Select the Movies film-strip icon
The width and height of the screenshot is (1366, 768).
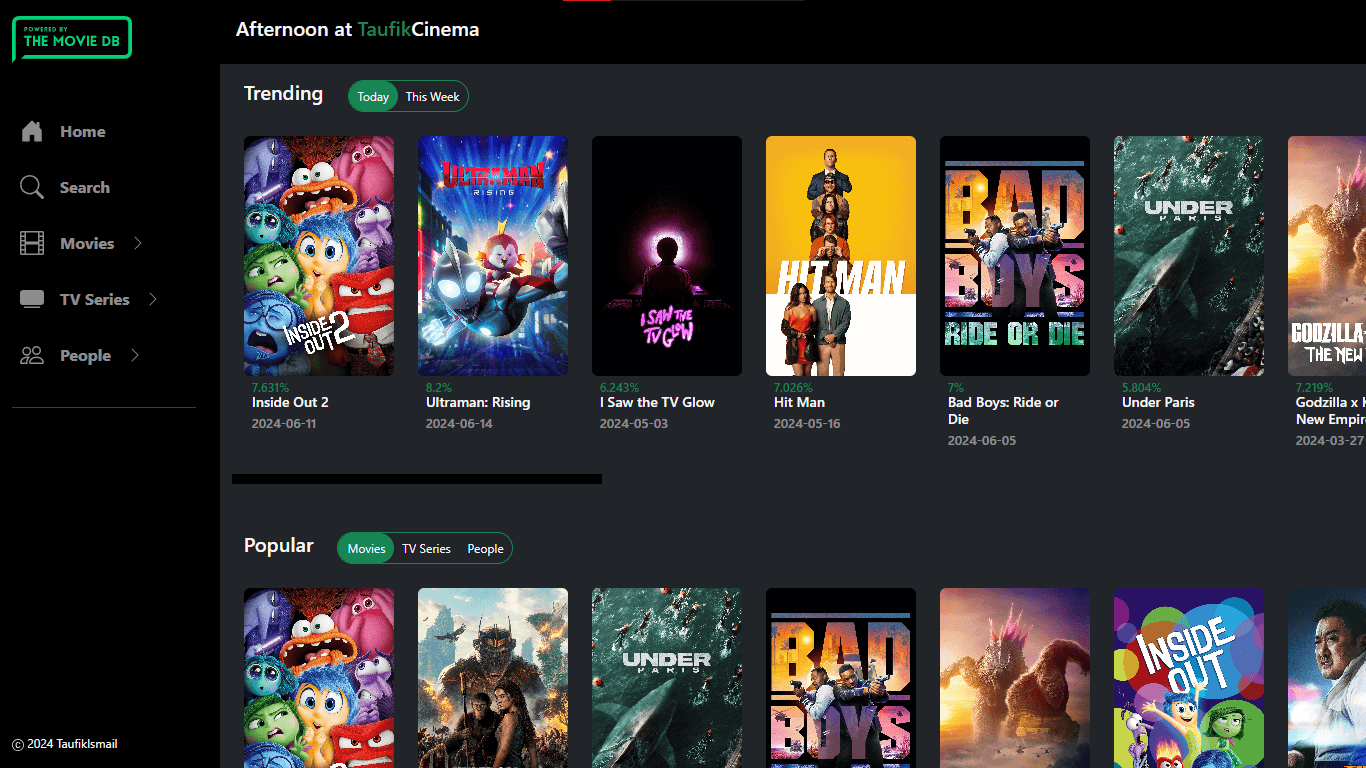click(30, 243)
